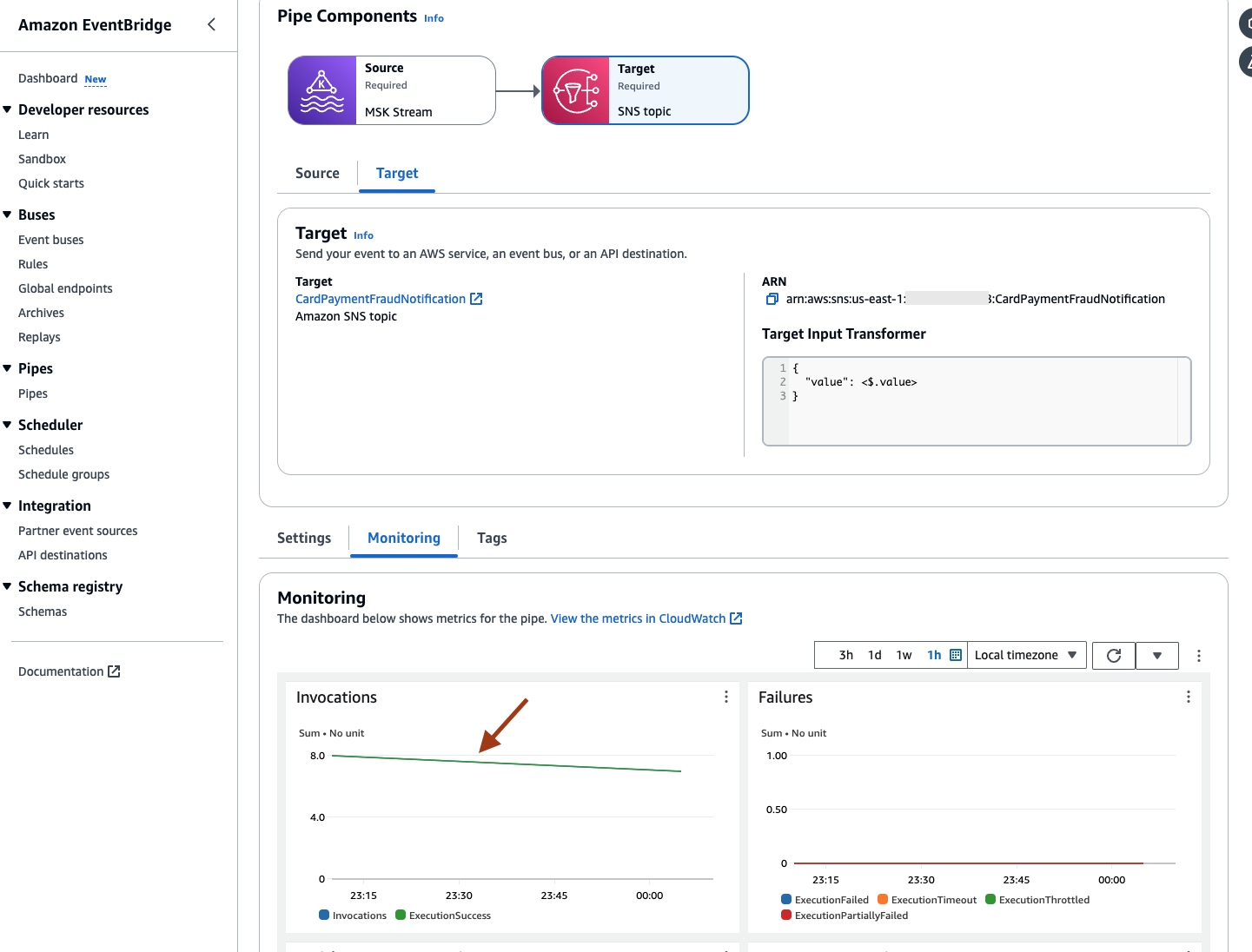Image resolution: width=1252 pixels, height=952 pixels.
Task: Open external link icon beside CardPaymentFraudNotification
Action: (476, 299)
